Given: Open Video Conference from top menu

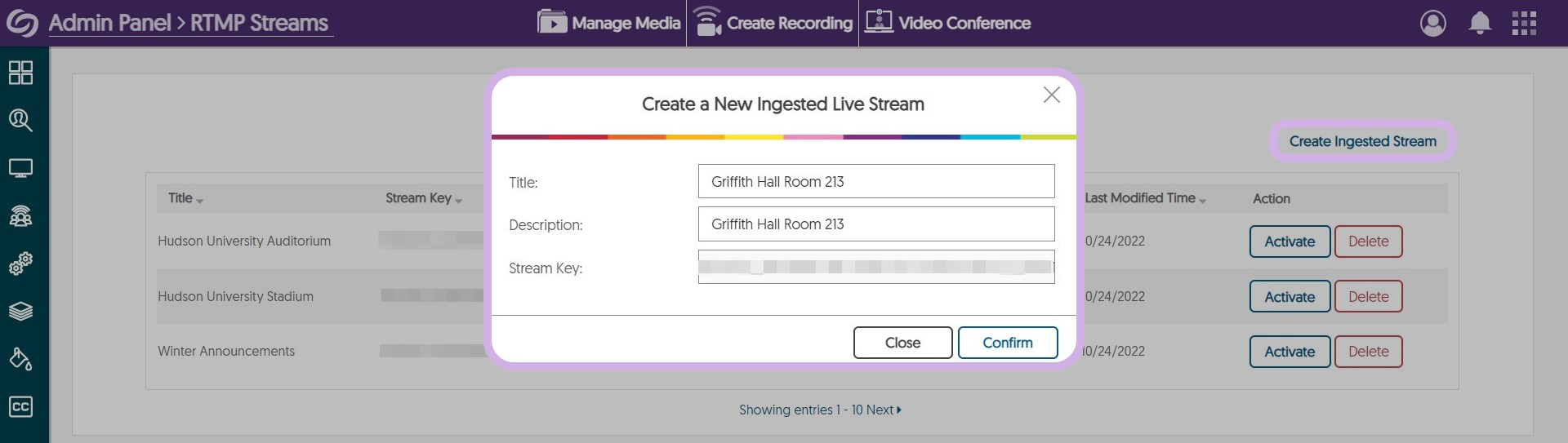Looking at the screenshot, I should click(x=948, y=23).
